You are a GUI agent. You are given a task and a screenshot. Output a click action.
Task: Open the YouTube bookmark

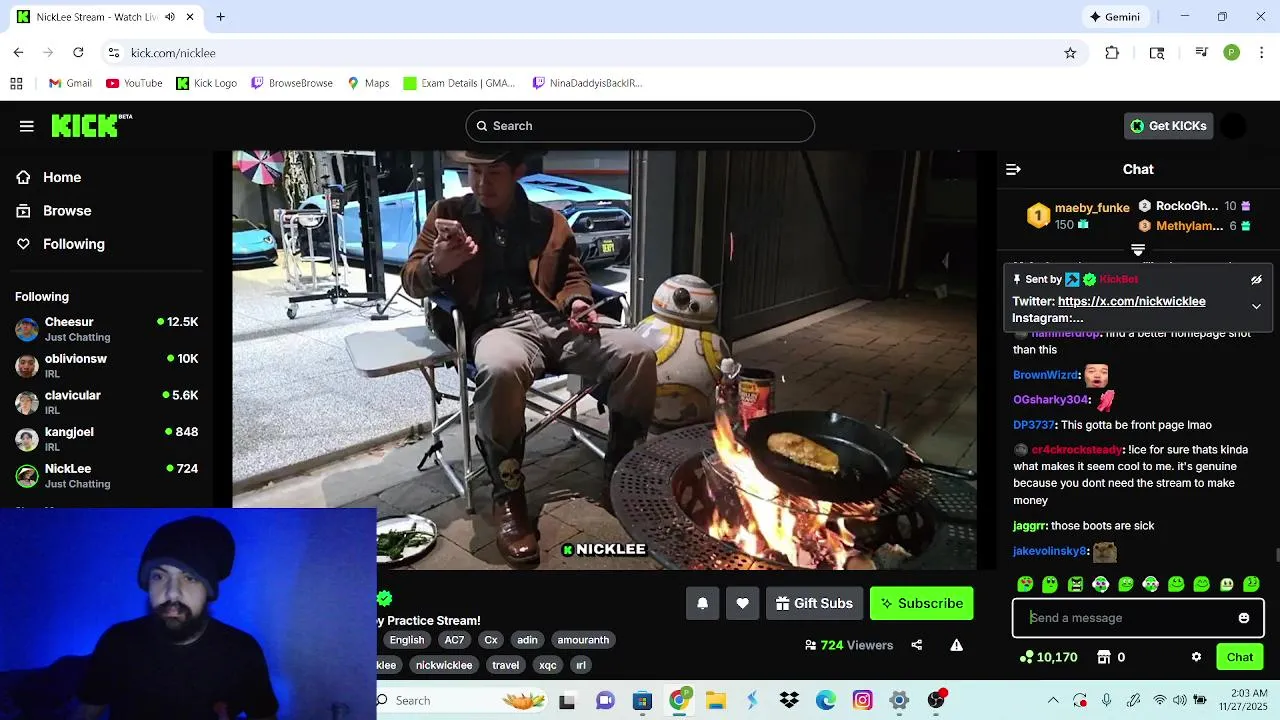click(134, 83)
